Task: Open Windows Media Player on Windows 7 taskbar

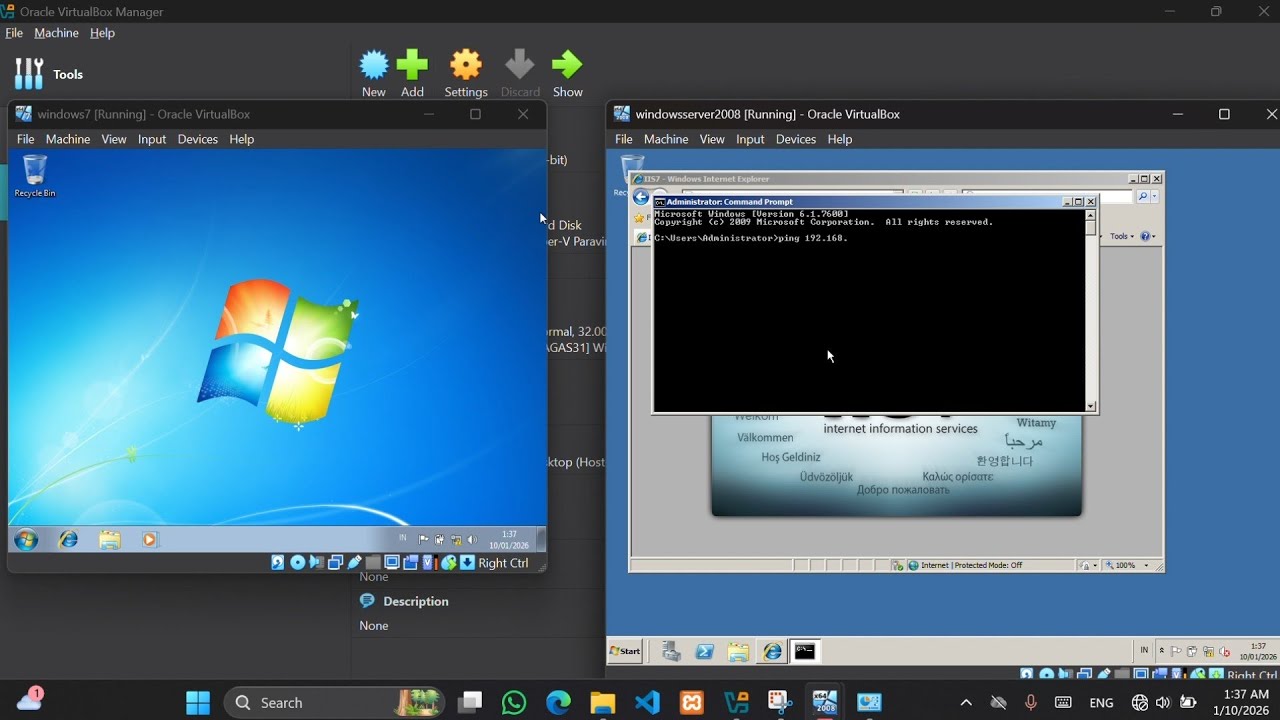Action: (x=149, y=540)
